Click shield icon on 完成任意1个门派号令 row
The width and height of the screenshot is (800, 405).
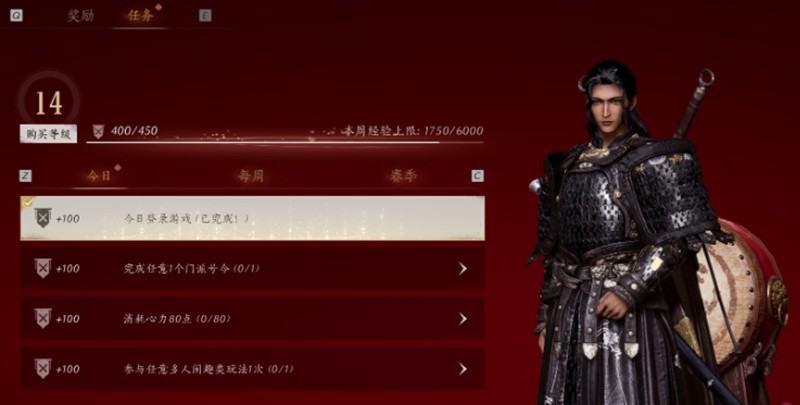point(43,268)
